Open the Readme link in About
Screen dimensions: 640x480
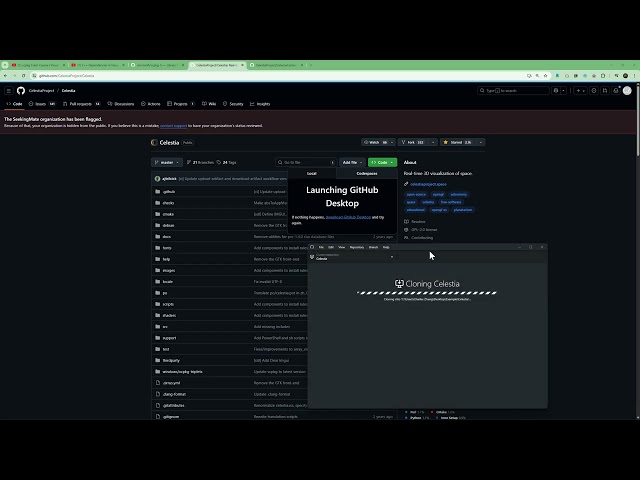pyautogui.click(x=418, y=222)
